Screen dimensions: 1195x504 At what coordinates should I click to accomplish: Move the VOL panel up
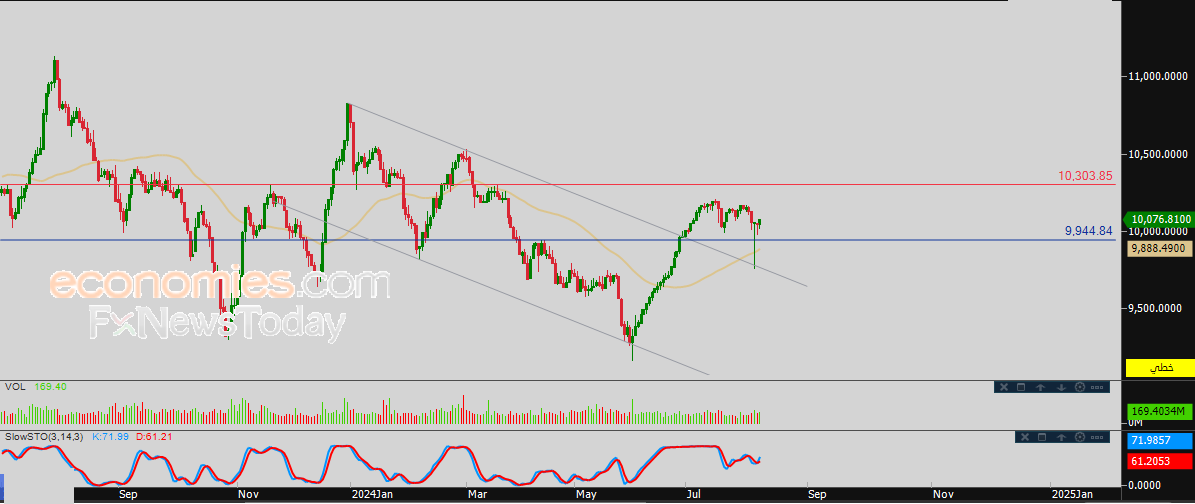[x=1040, y=387]
